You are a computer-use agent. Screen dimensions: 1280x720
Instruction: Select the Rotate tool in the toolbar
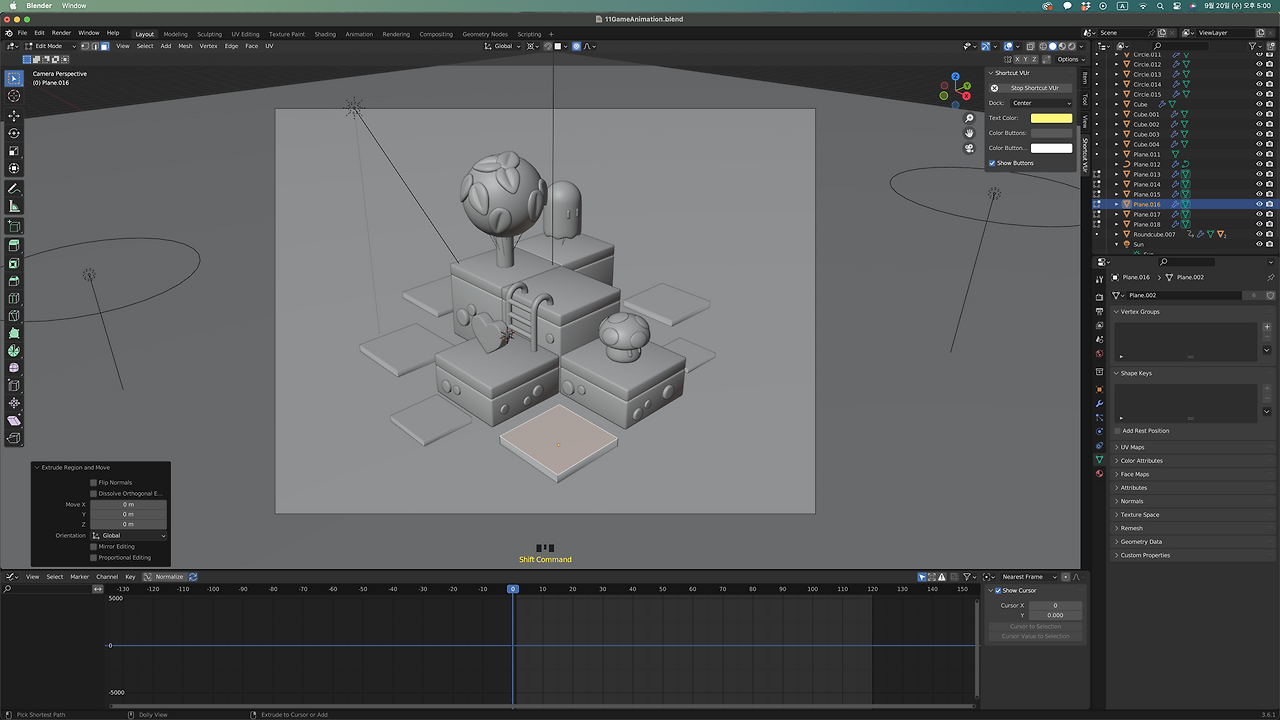click(x=14, y=133)
